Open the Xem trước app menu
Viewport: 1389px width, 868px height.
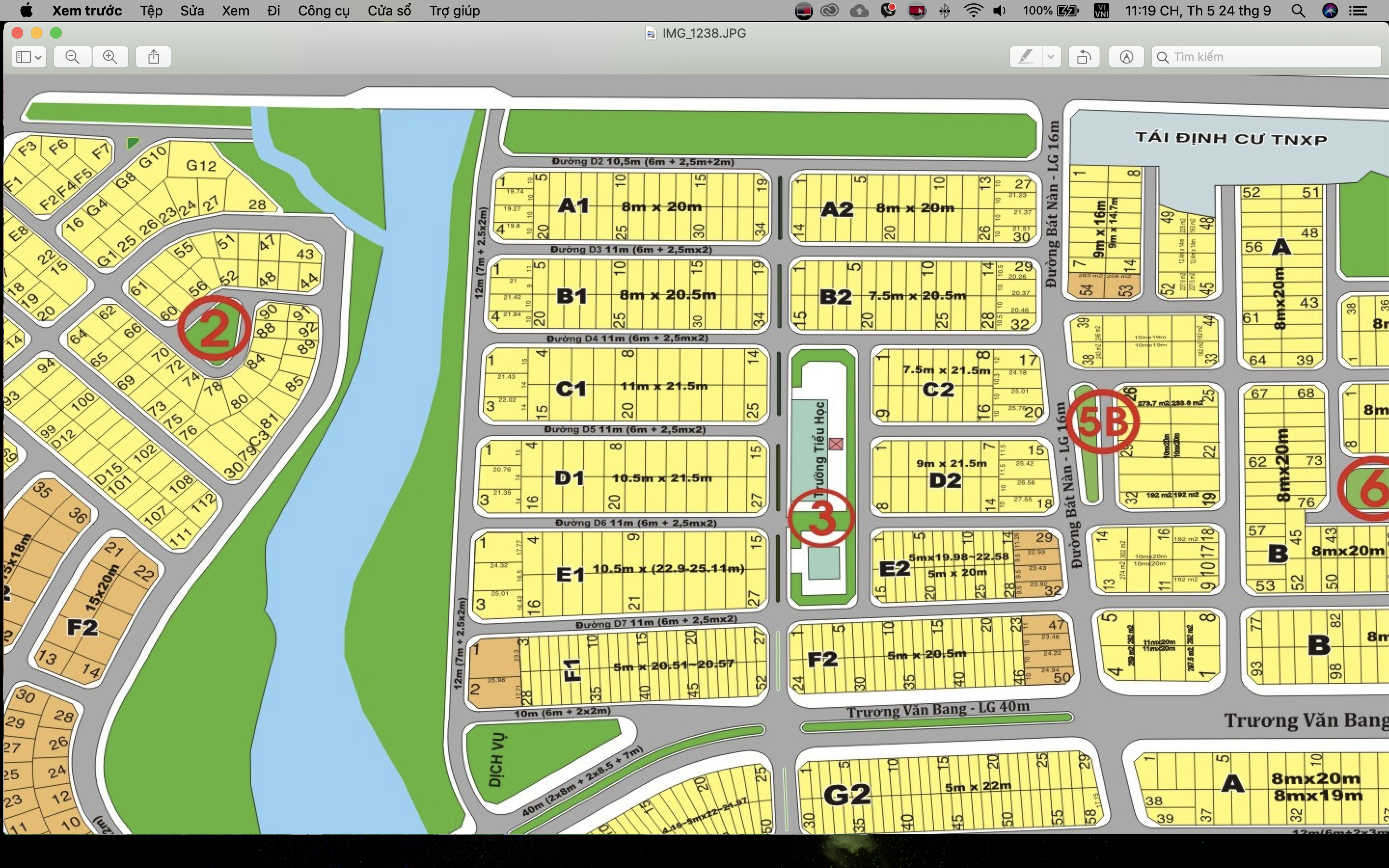(87, 10)
